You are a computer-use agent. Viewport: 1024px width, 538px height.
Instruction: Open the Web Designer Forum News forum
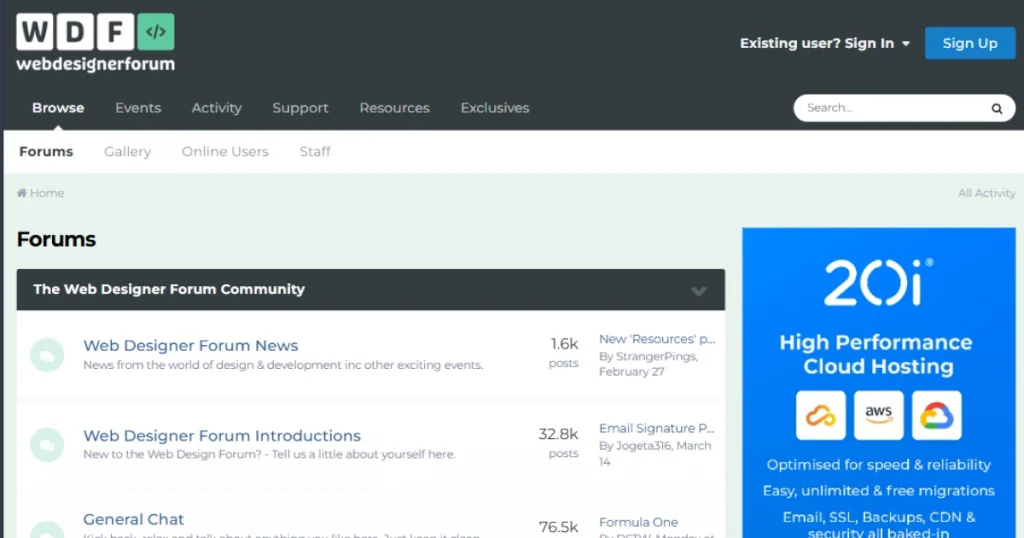pyautogui.click(x=190, y=345)
